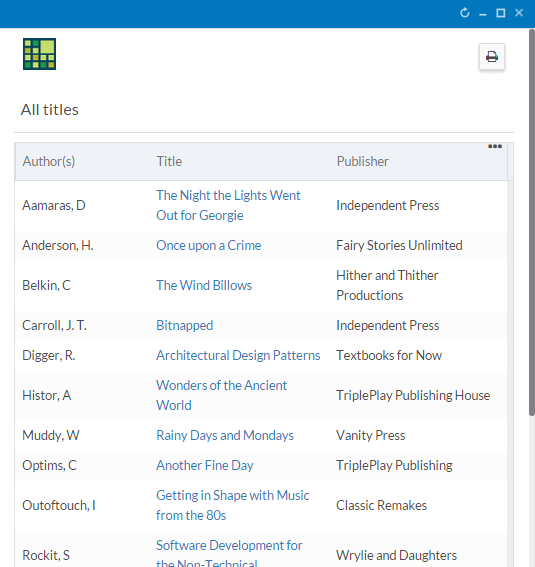Sort by the Publisher column header
Screen dimensions: 535x567
tap(363, 161)
